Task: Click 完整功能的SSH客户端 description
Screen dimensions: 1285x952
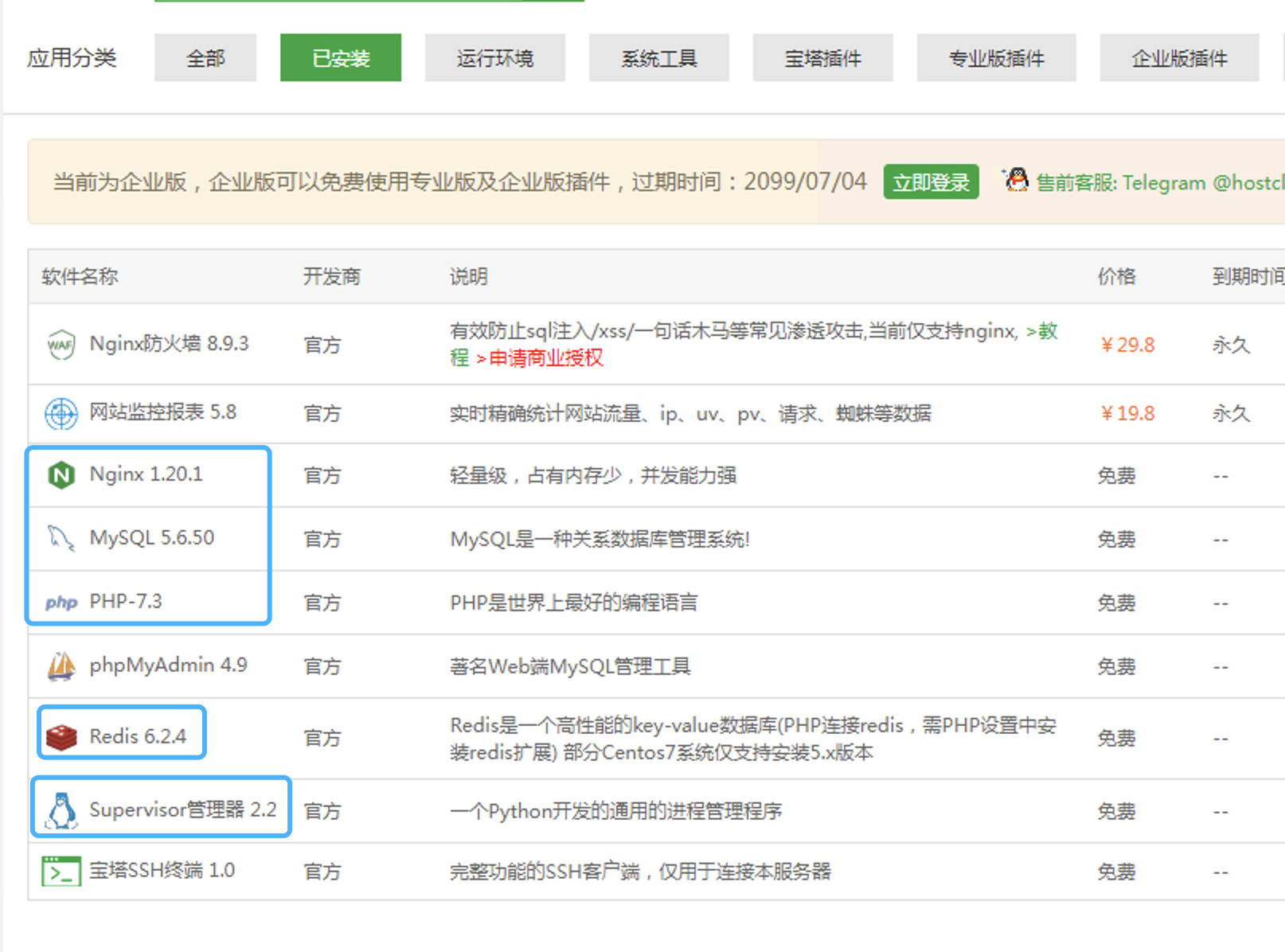Action: tap(640, 872)
